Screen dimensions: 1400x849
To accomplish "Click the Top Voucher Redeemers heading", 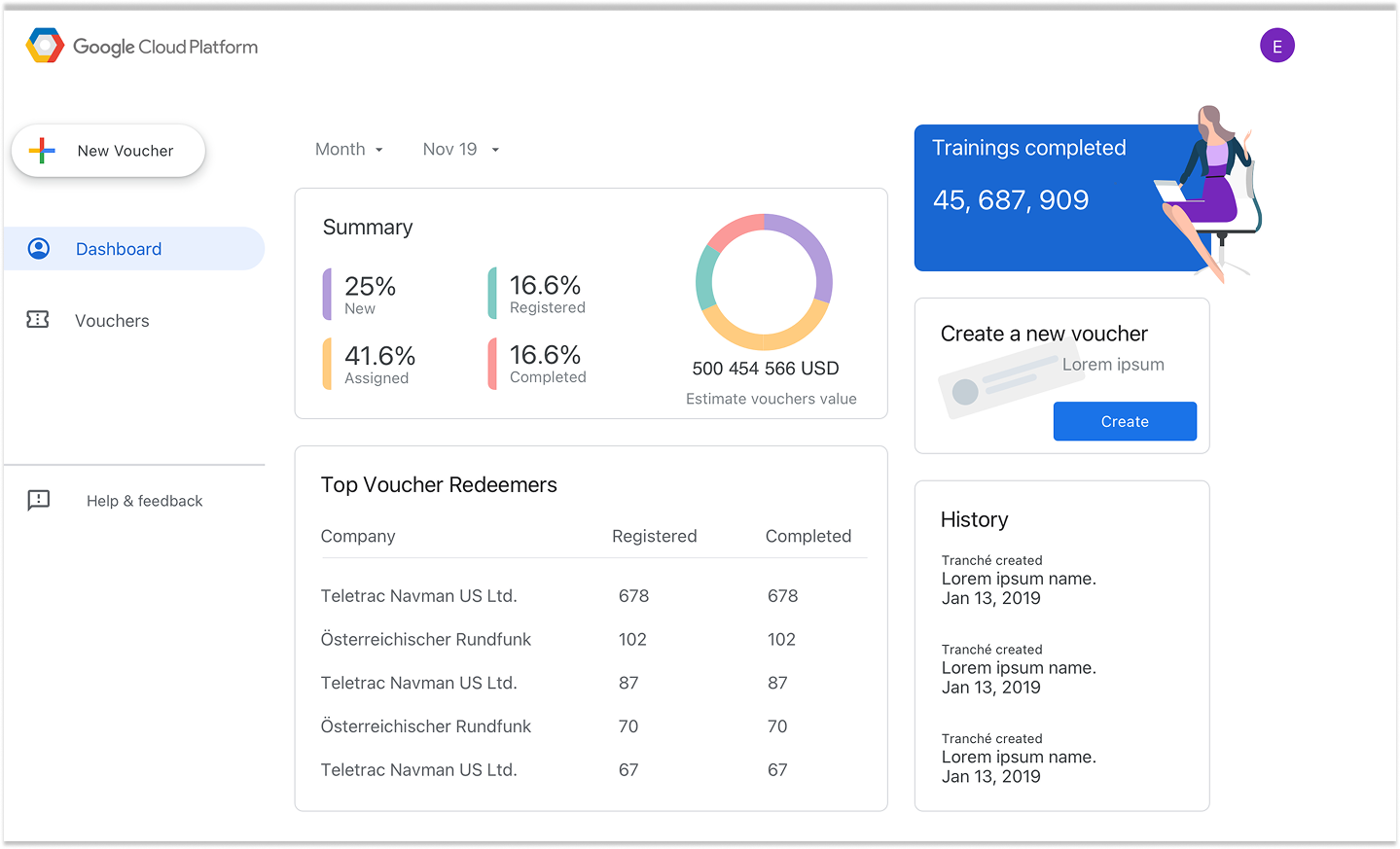I will 439,485.
